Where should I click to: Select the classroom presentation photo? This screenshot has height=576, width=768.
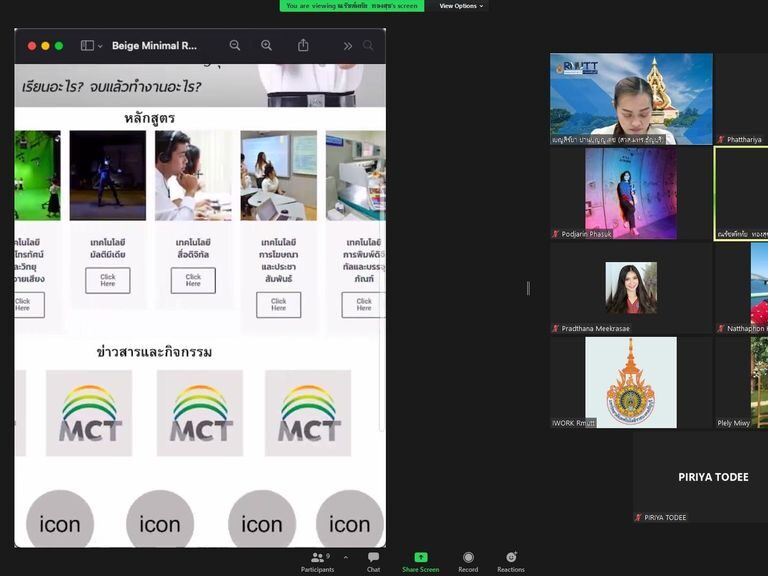coord(278,175)
